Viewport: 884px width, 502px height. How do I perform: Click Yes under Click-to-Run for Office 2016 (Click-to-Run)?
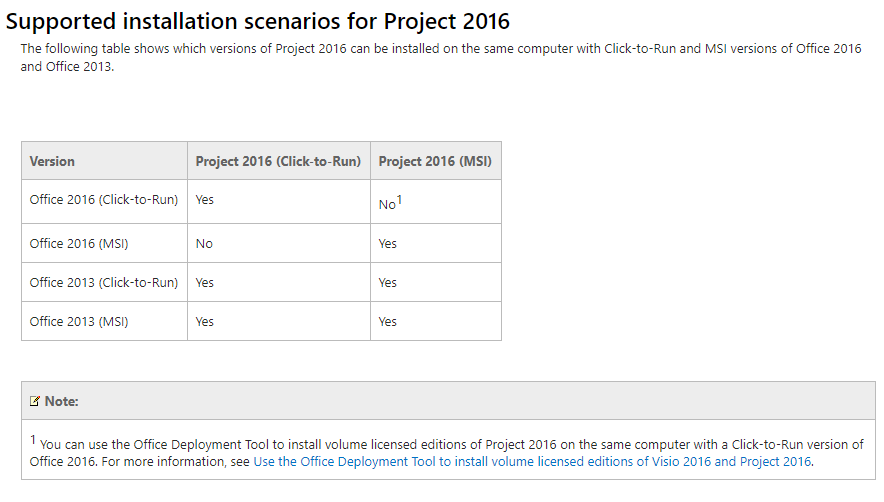click(205, 200)
